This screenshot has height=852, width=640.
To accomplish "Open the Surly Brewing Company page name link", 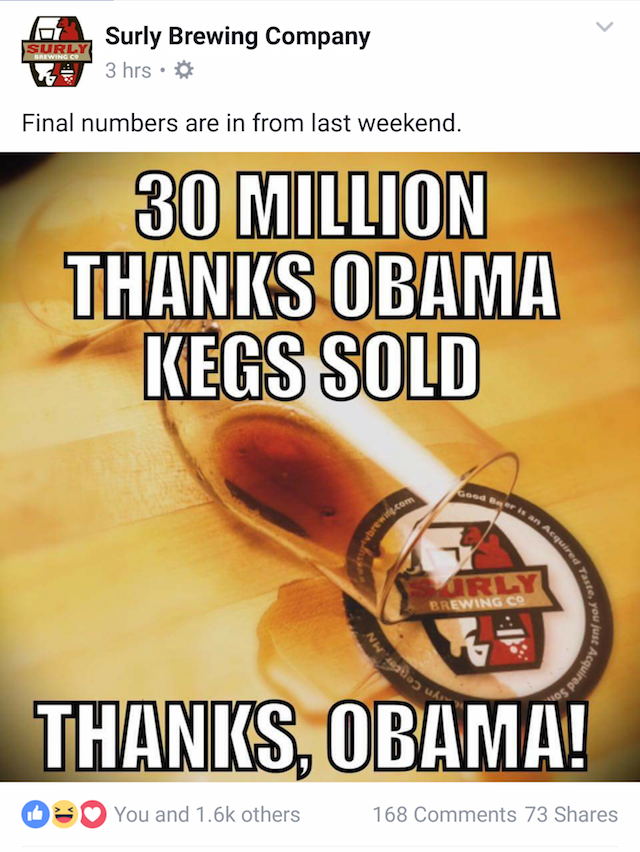I will 237,36.
